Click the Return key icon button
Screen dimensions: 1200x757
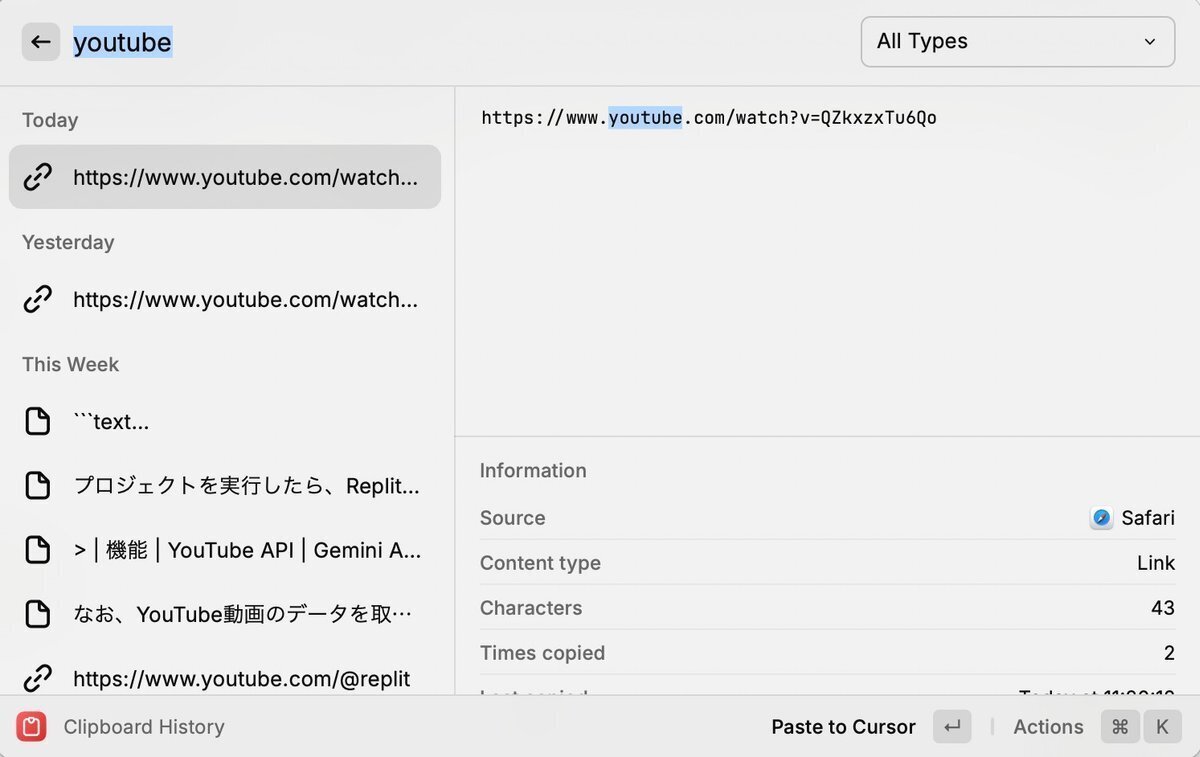pyautogui.click(x=952, y=727)
